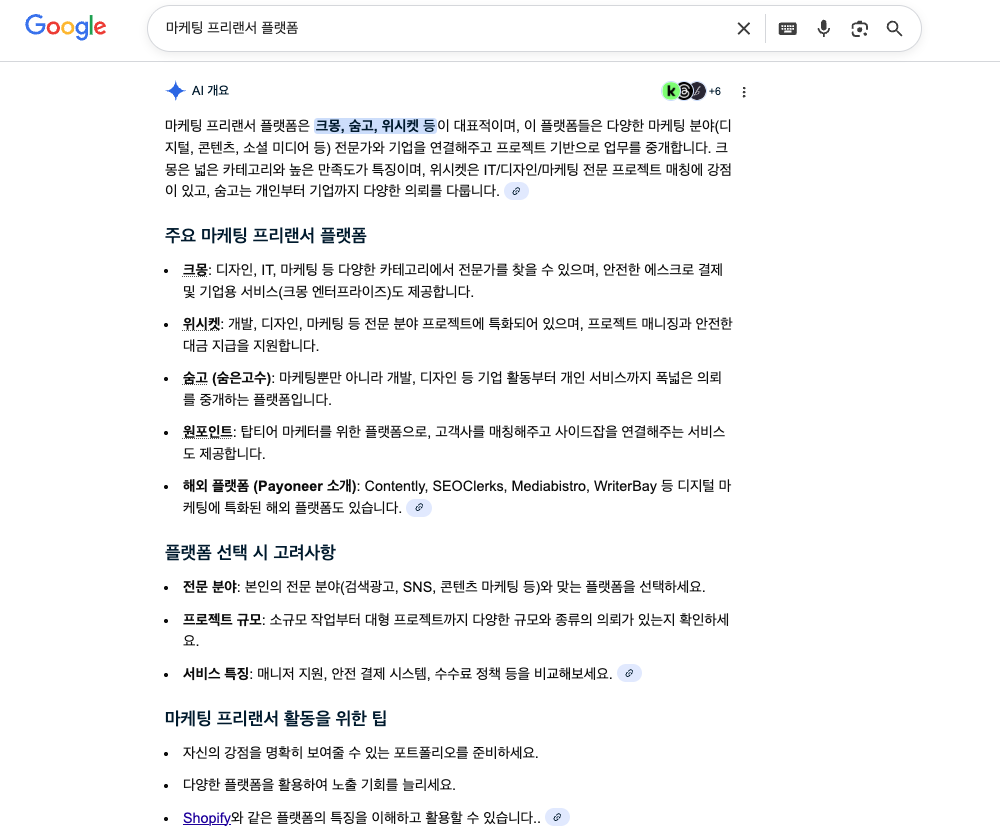
Task: Click the link icon after 서비스 특징 bullet
Action: (629, 673)
